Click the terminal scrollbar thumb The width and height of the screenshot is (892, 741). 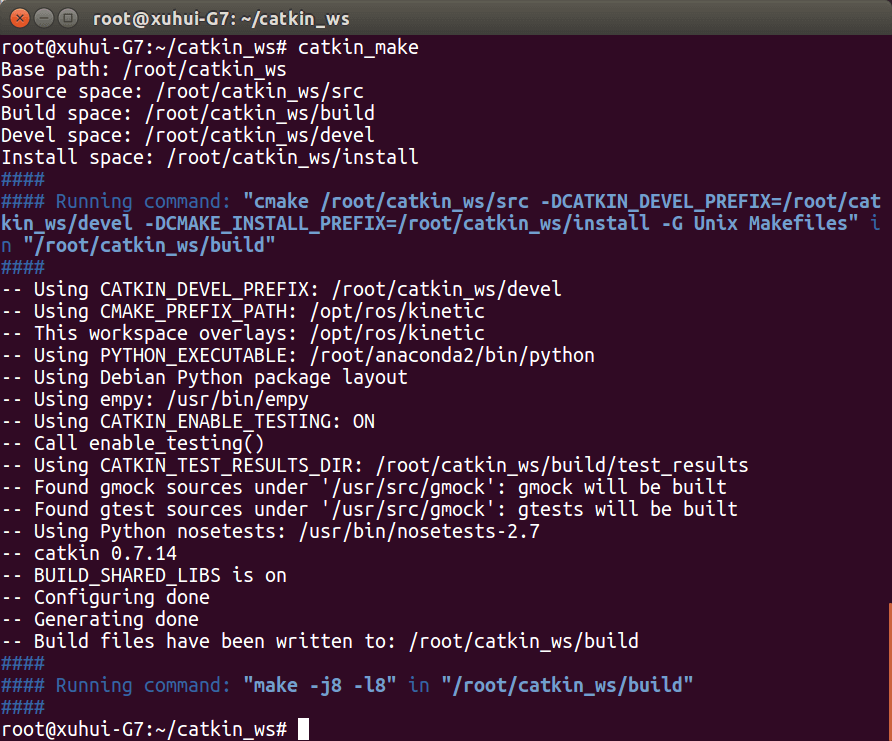pos(888,660)
